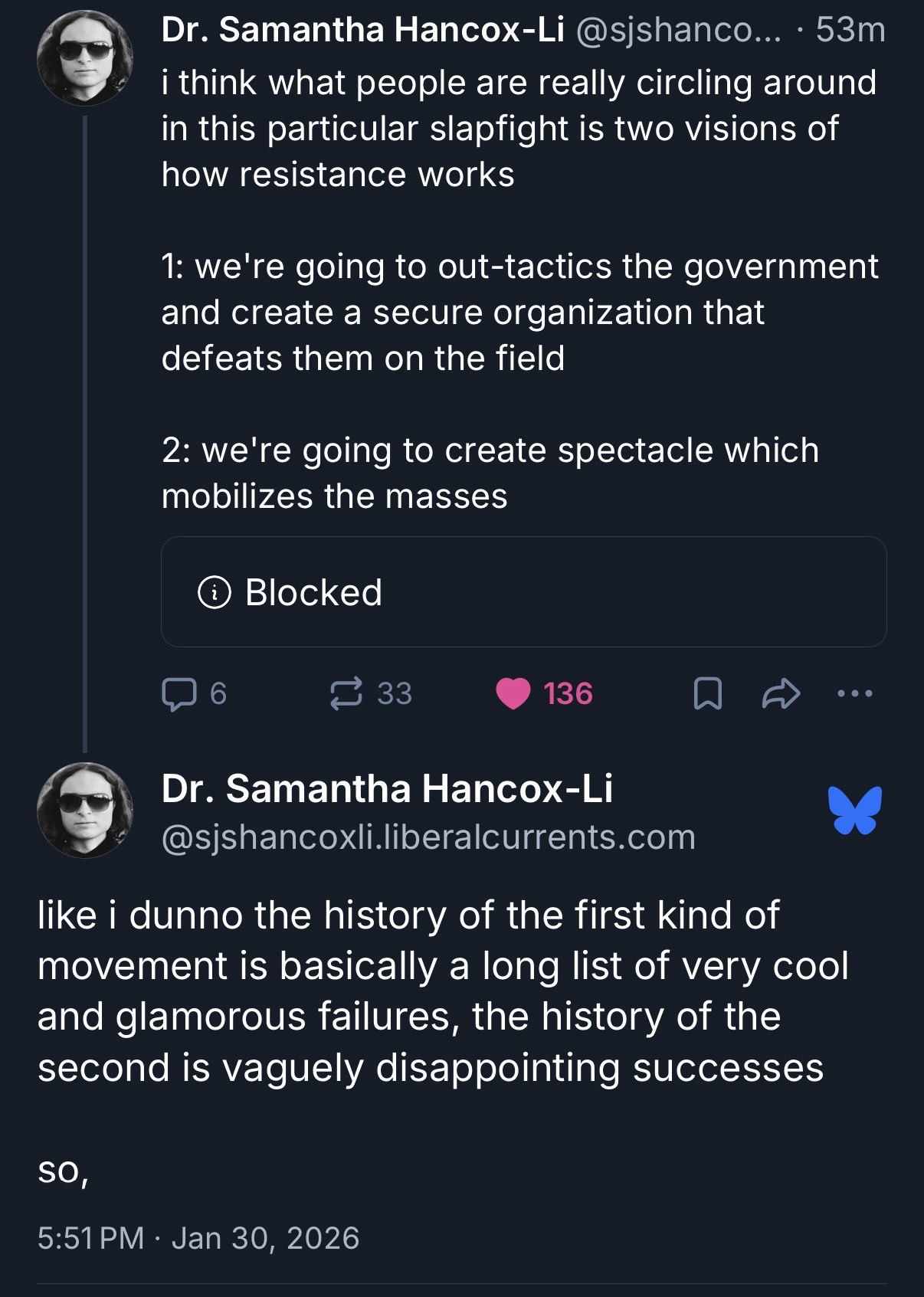This screenshot has height=1297, width=924.
Task: Open the three-dot more options menu
Action: tap(854, 694)
